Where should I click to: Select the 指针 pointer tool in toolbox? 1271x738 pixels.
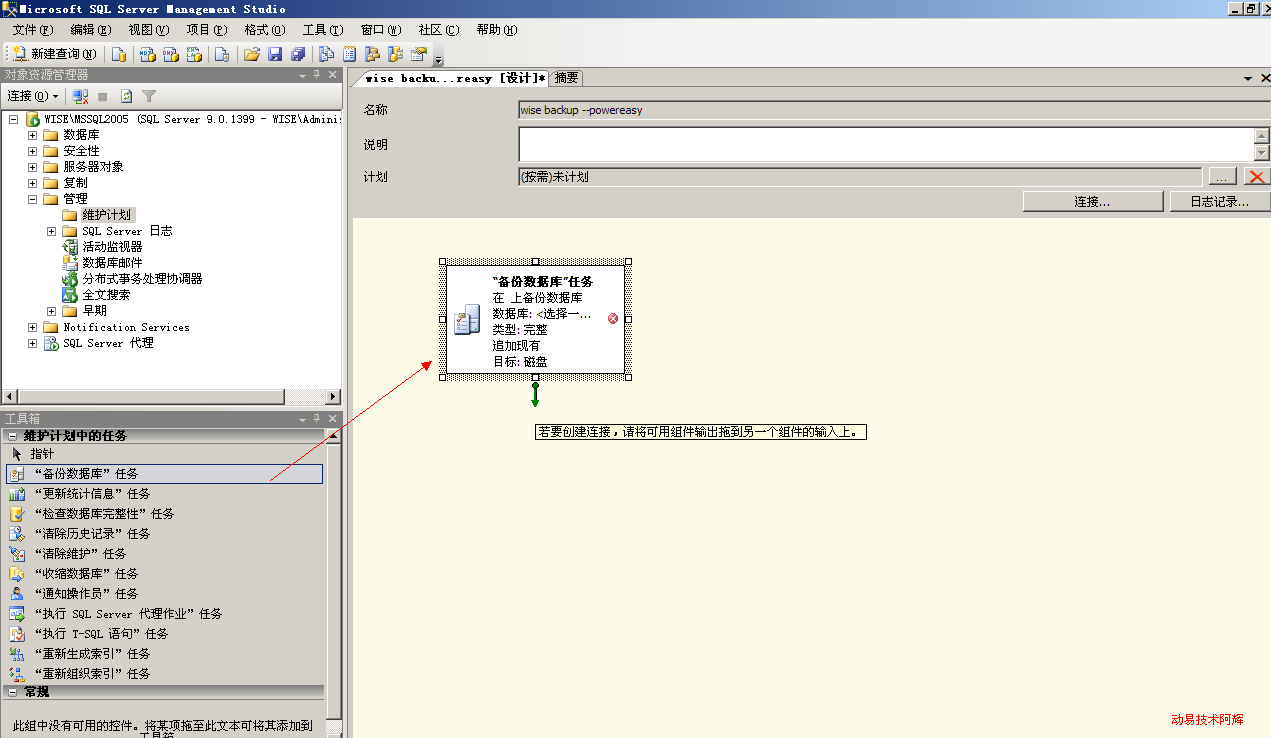pyautogui.click(x=42, y=454)
